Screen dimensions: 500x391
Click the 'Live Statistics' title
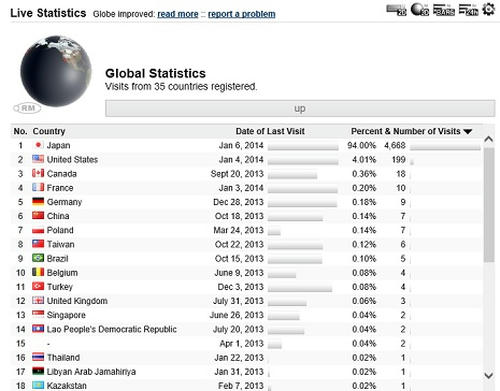click(x=48, y=13)
